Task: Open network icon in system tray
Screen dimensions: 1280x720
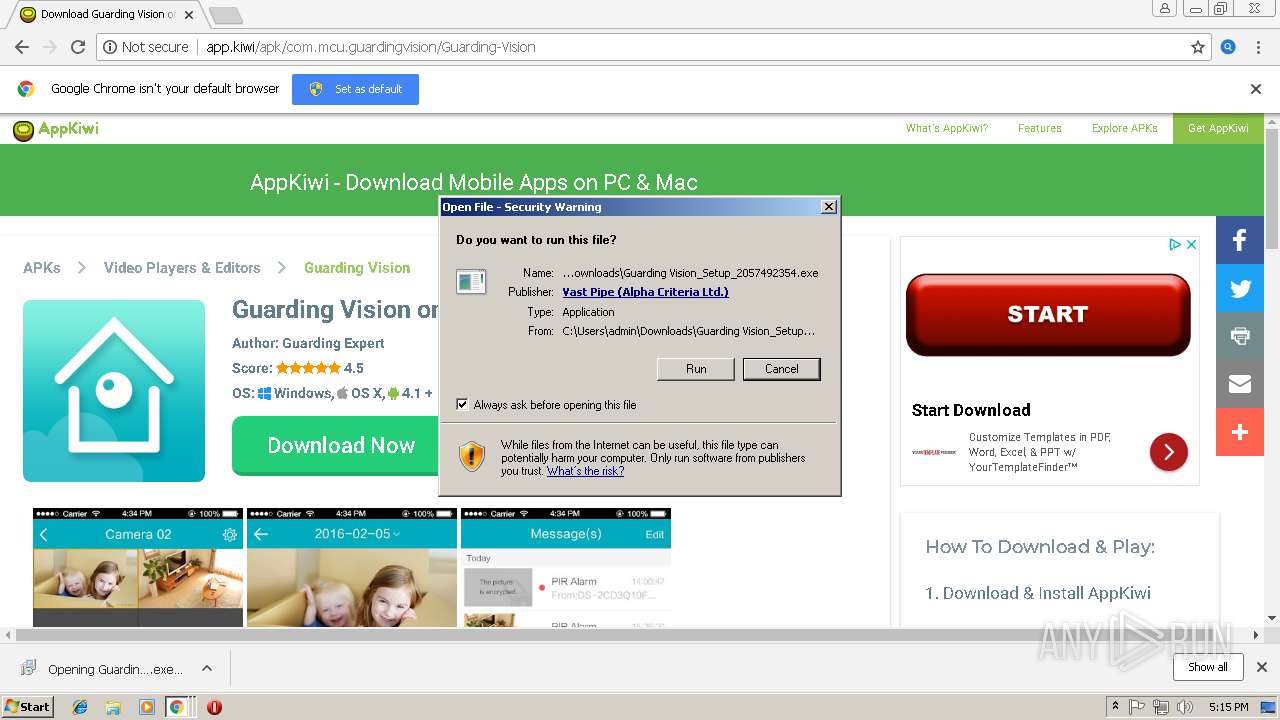Action: point(1161,707)
